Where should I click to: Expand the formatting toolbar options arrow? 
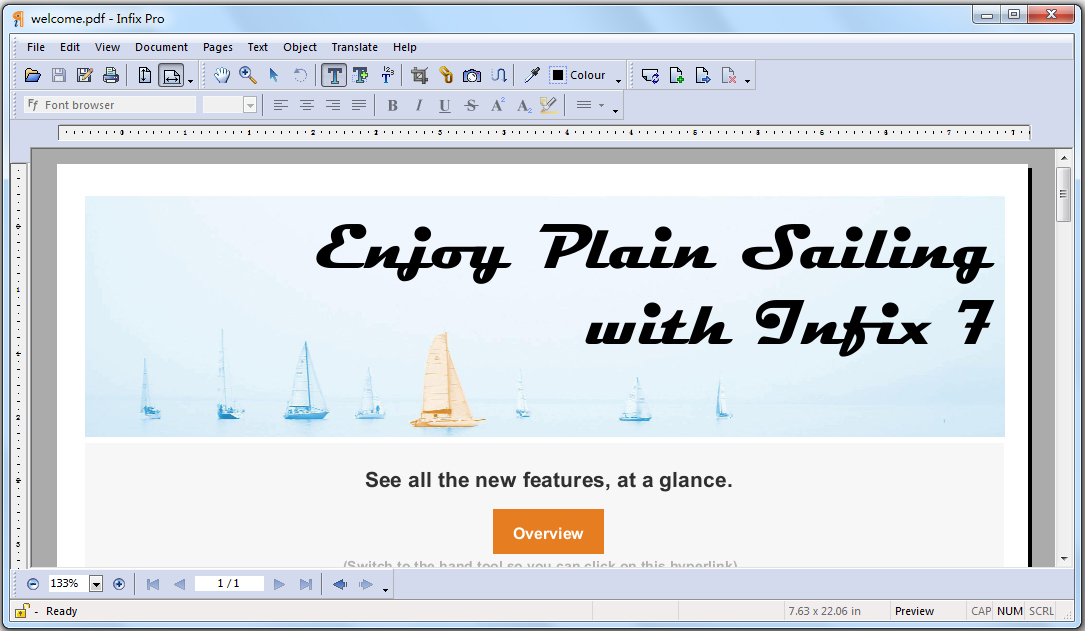pos(615,111)
